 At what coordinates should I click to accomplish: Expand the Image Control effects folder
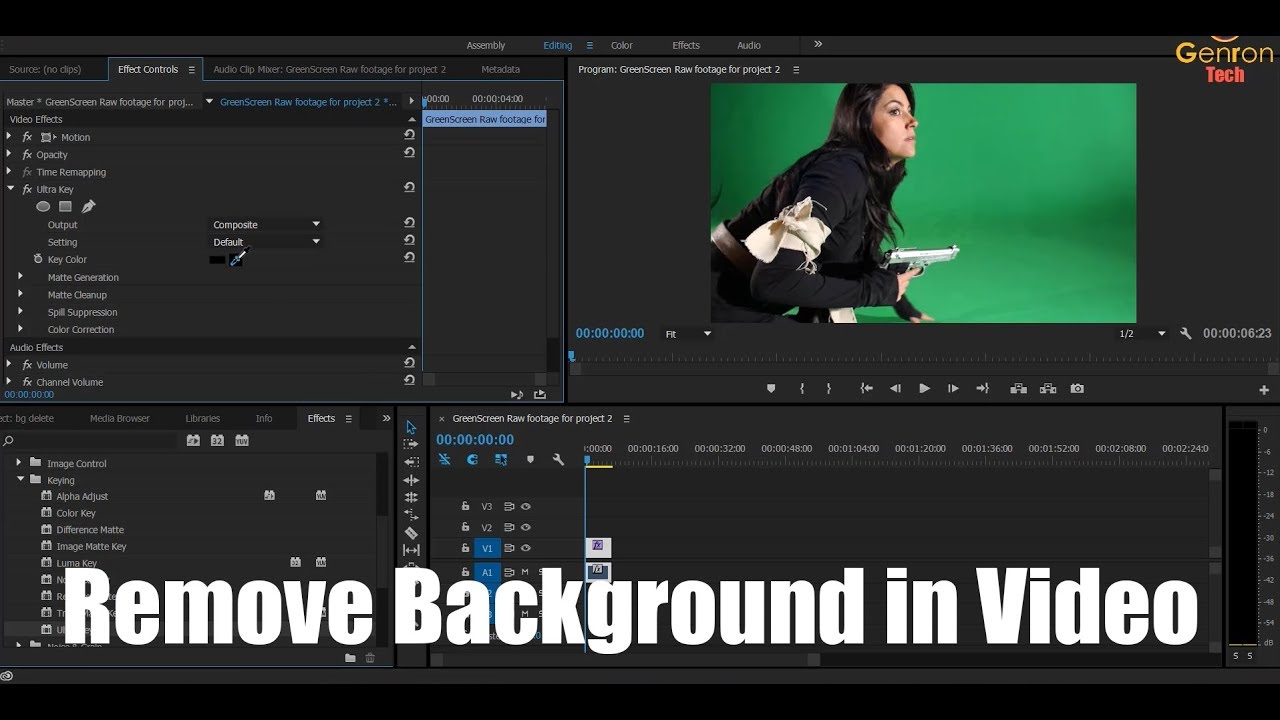(18, 463)
